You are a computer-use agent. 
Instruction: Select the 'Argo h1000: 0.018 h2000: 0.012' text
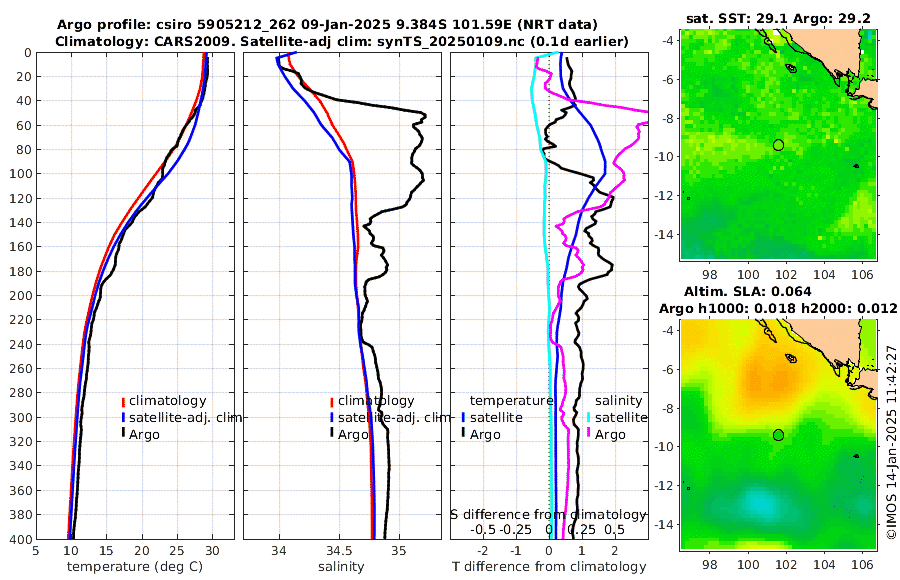pyautogui.click(x=778, y=308)
